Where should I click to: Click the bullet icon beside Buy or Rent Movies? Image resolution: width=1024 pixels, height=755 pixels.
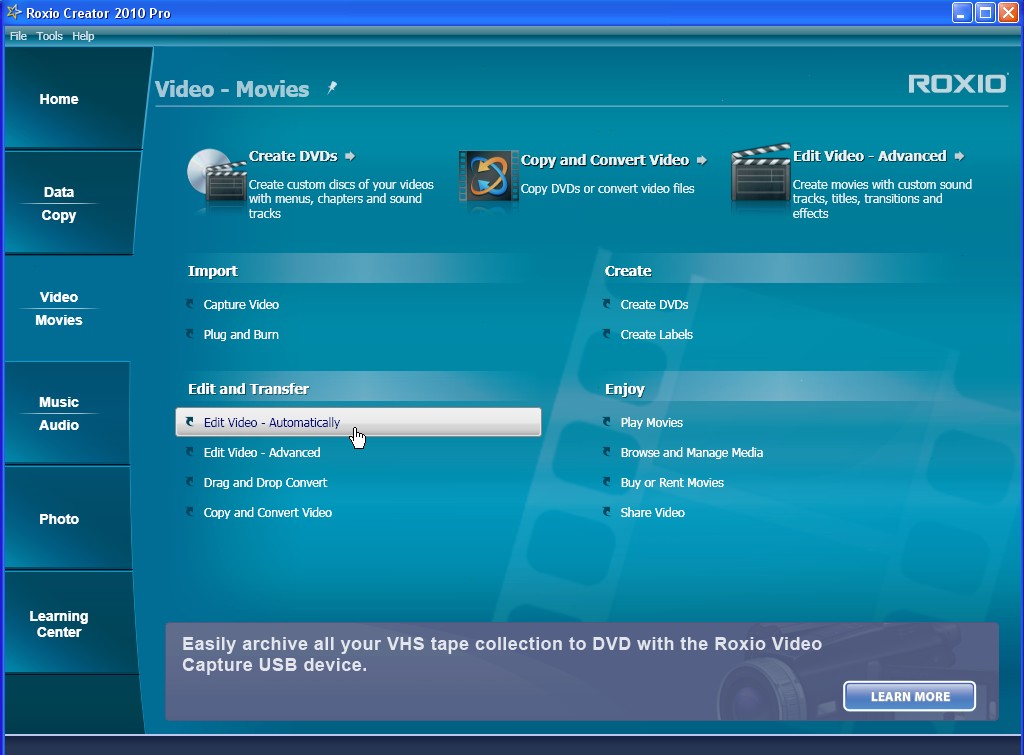point(607,482)
